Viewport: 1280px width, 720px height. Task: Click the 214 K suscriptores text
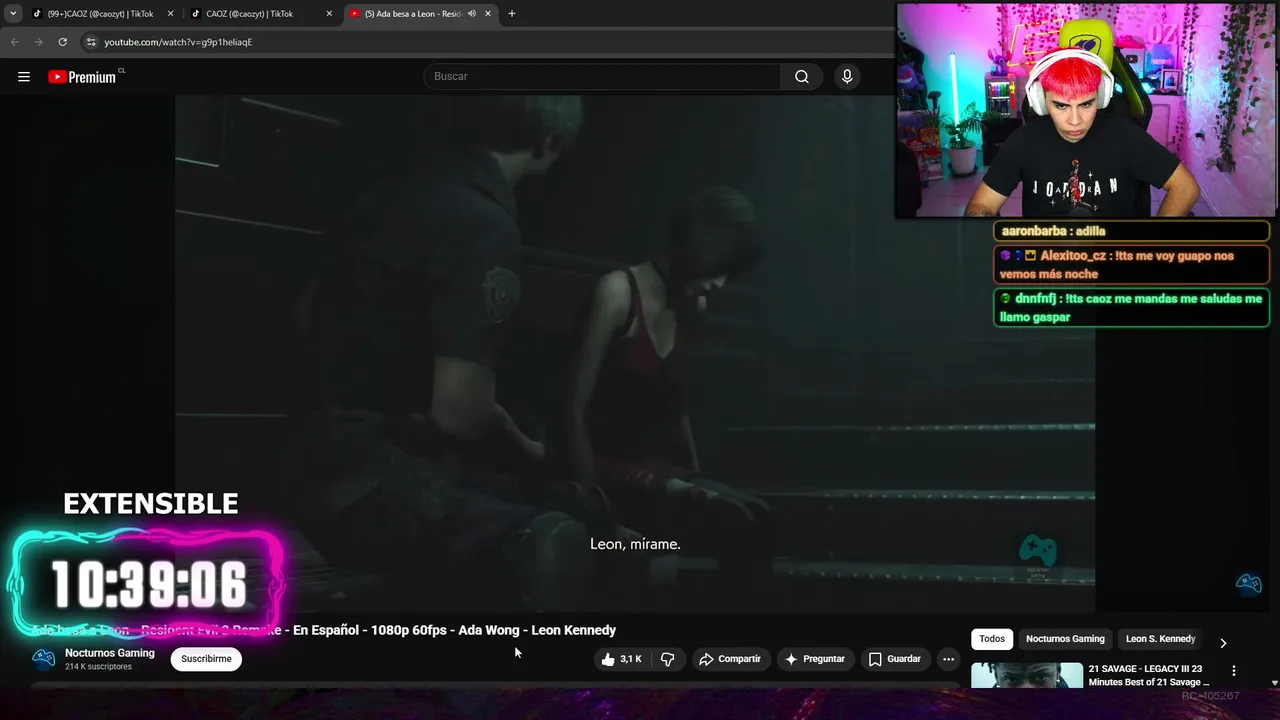98,667
